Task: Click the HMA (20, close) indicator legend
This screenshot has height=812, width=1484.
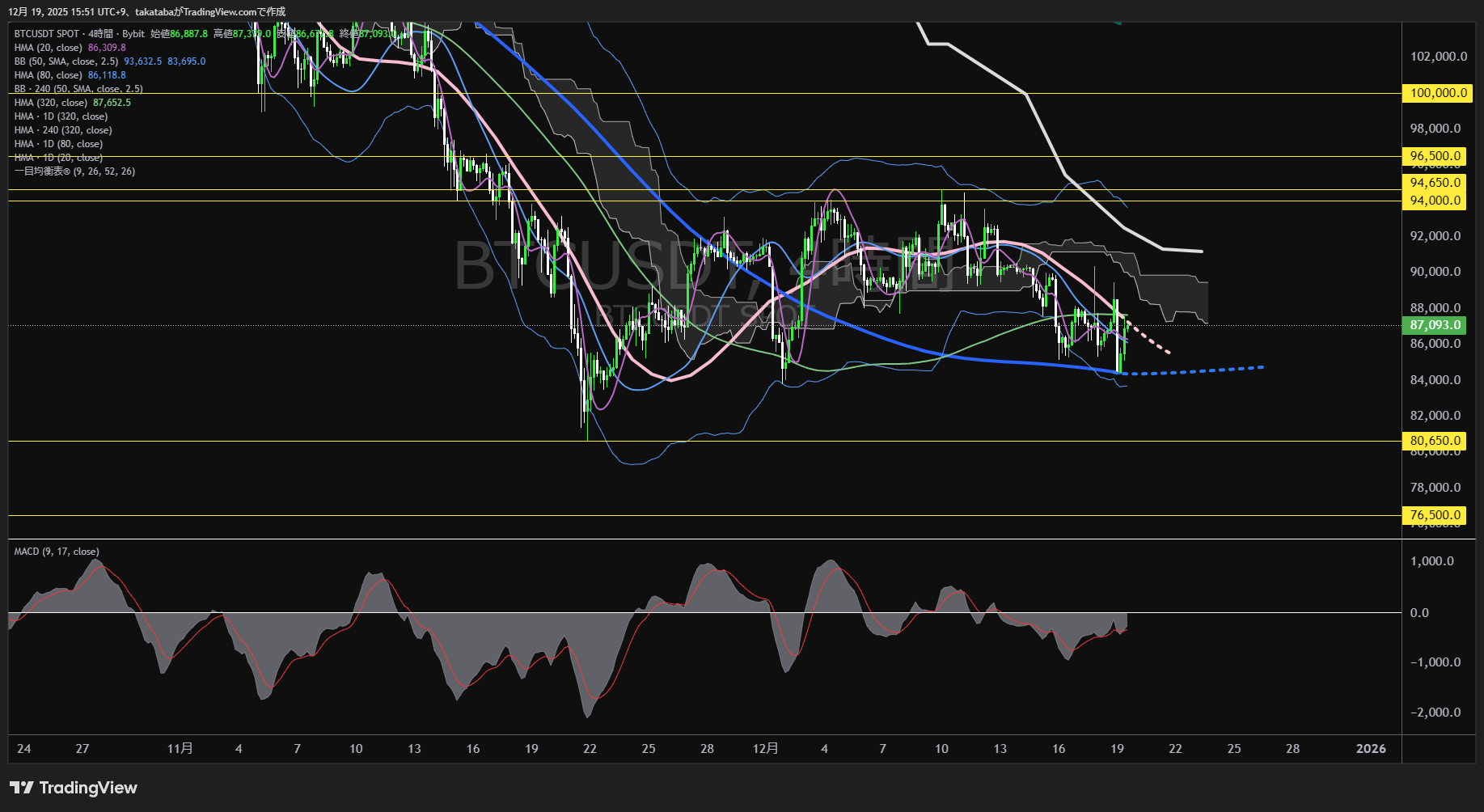Action: coord(49,48)
